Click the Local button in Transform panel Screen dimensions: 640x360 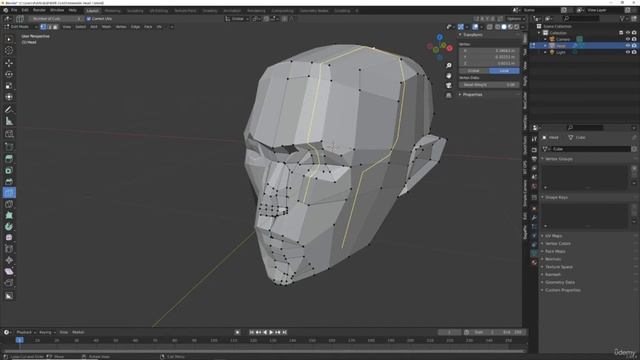[x=504, y=71]
